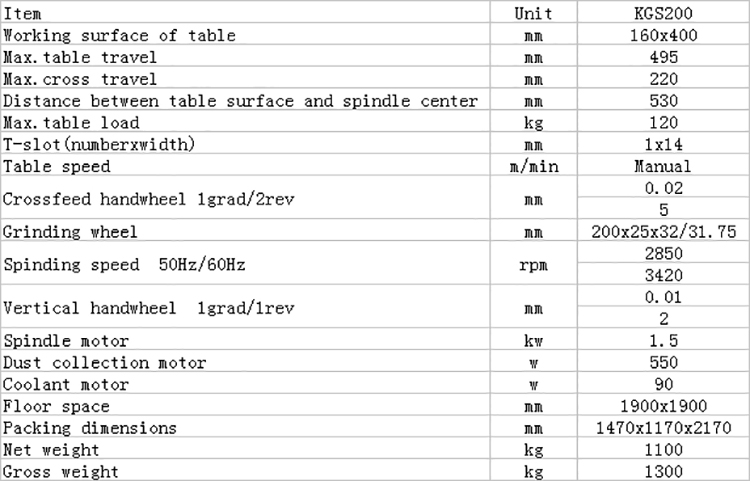
Task: Click the floor space value 1900x1900
Action: pyautogui.click(x=663, y=407)
